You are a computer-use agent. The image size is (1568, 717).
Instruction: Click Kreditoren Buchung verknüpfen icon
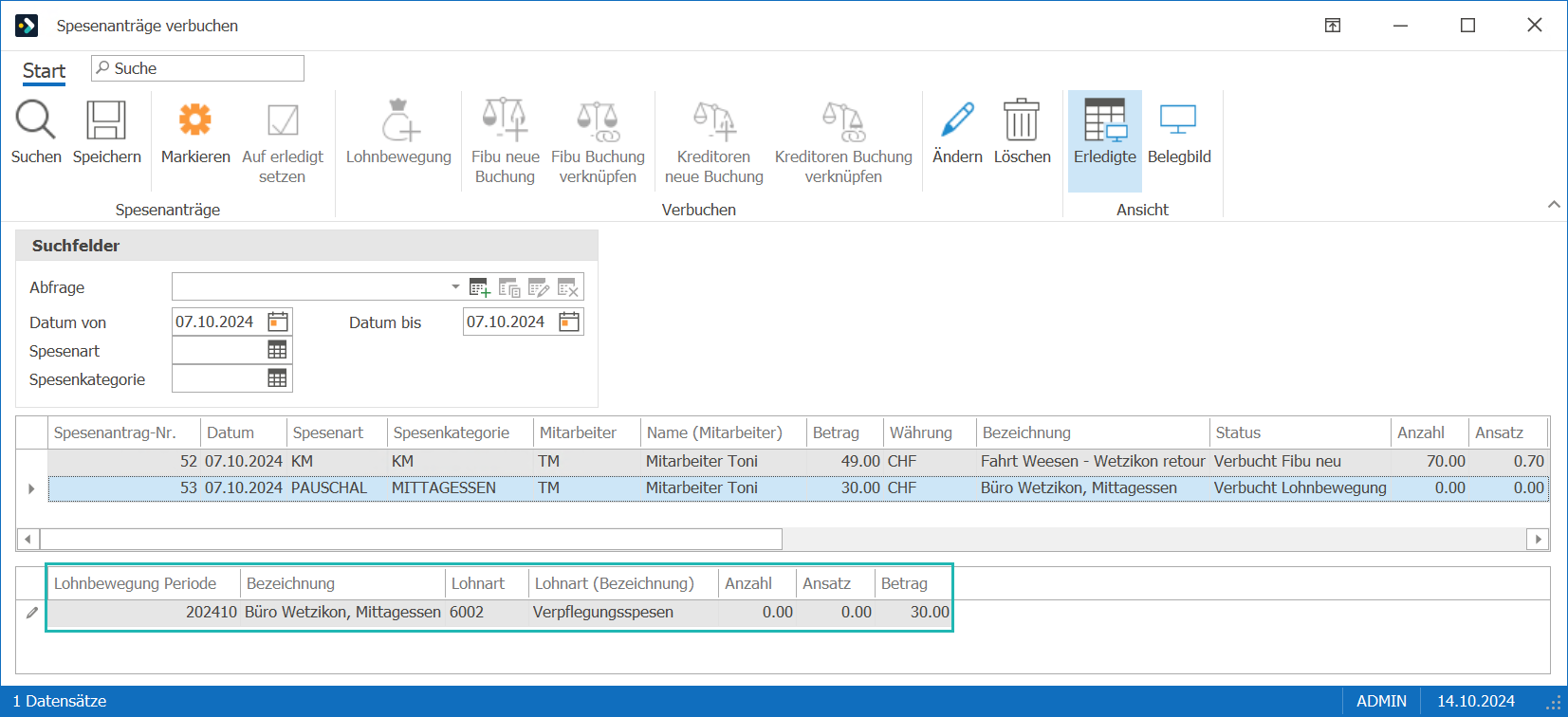[x=843, y=120]
